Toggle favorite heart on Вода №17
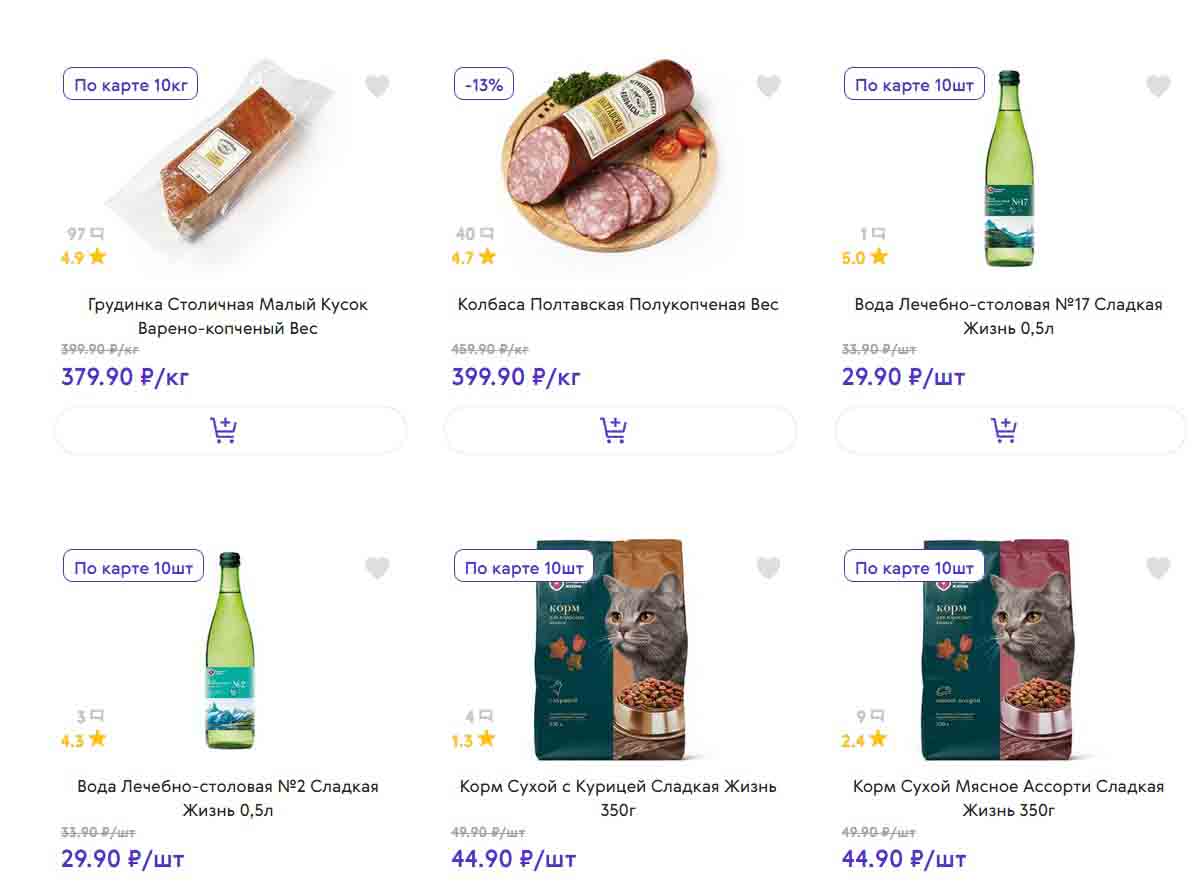Image resolution: width=1192 pixels, height=882 pixels. [1157, 87]
